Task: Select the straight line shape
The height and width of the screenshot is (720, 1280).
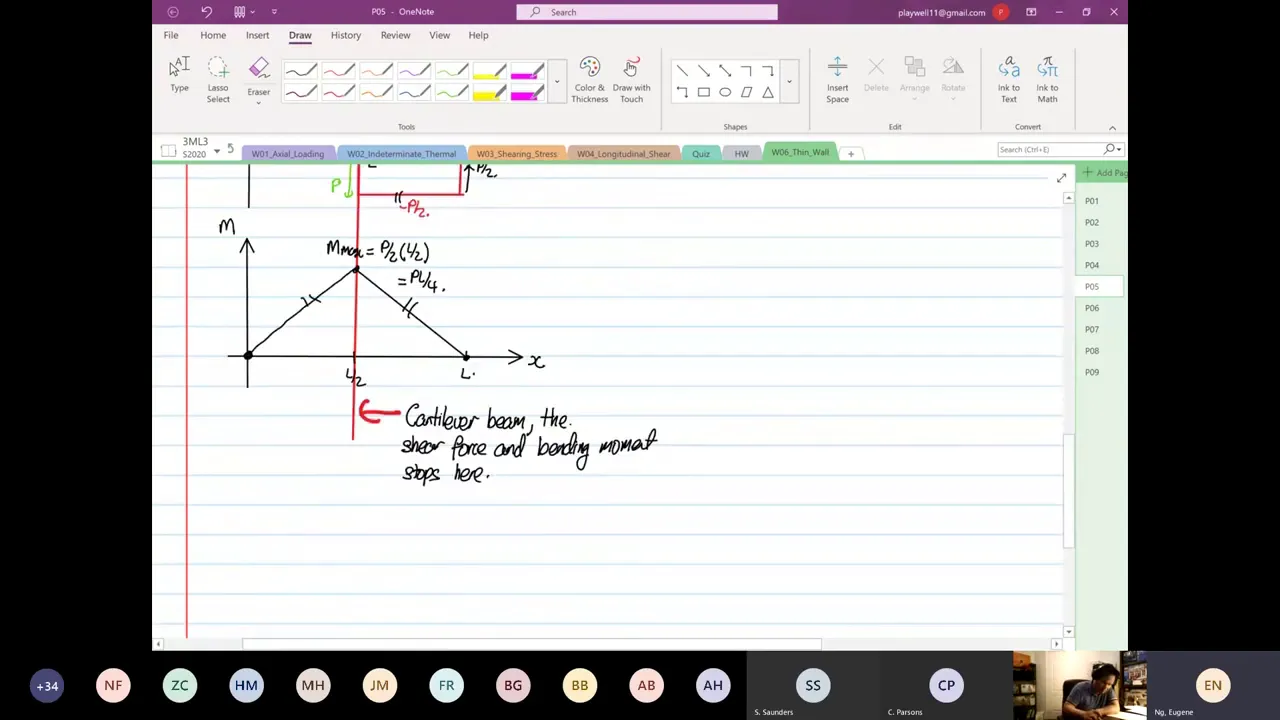Action: 682,71
